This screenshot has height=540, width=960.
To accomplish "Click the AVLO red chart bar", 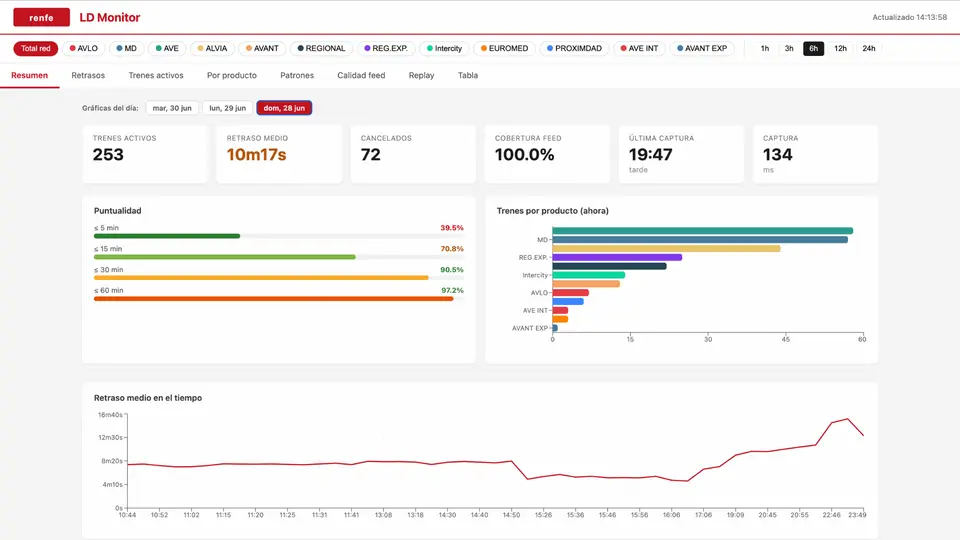I will click(571, 293).
